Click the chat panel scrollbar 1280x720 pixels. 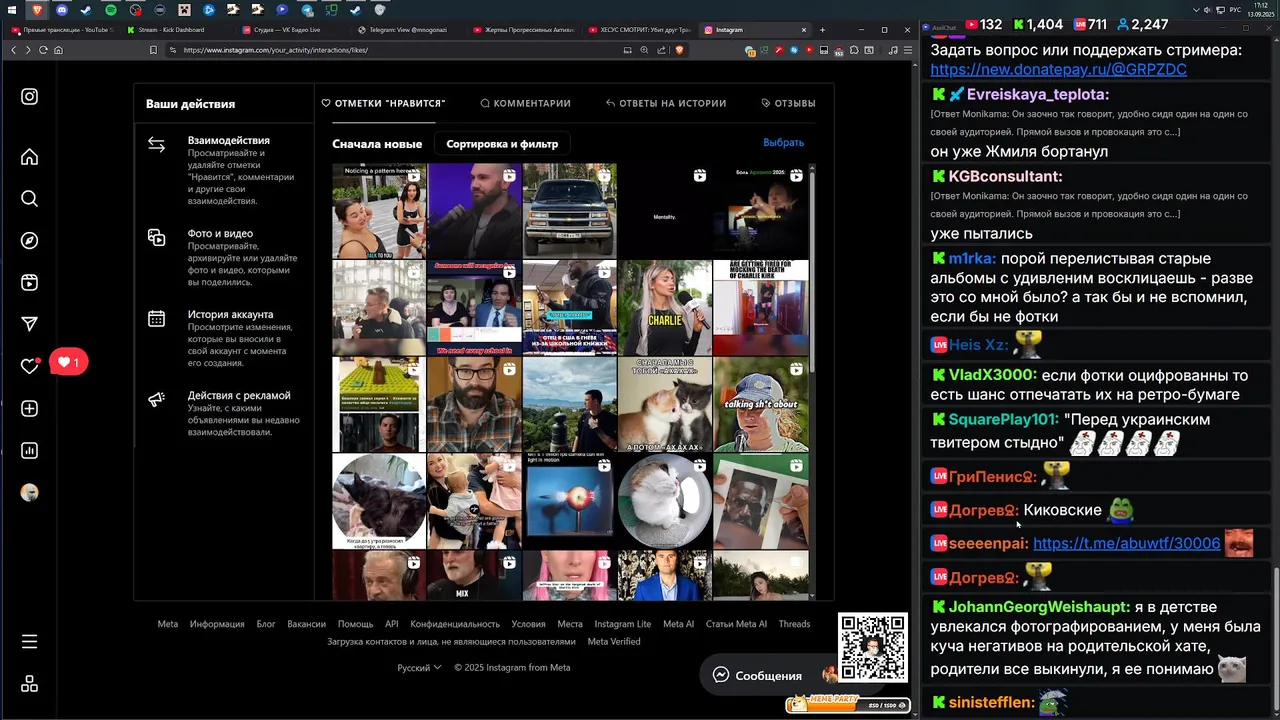click(x=1275, y=640)
